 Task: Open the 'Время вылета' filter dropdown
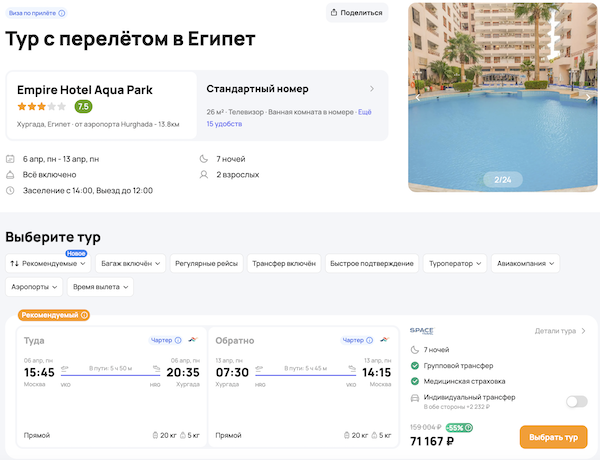click(x=101, y=287)
